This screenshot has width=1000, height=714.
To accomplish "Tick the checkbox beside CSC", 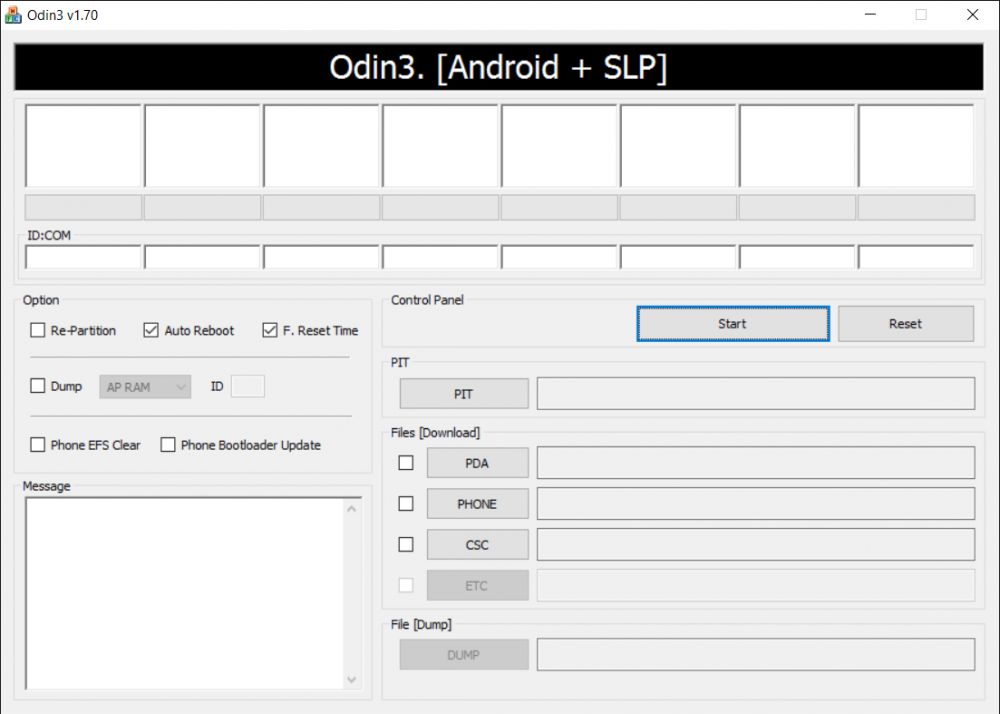I will pos(406,545).
